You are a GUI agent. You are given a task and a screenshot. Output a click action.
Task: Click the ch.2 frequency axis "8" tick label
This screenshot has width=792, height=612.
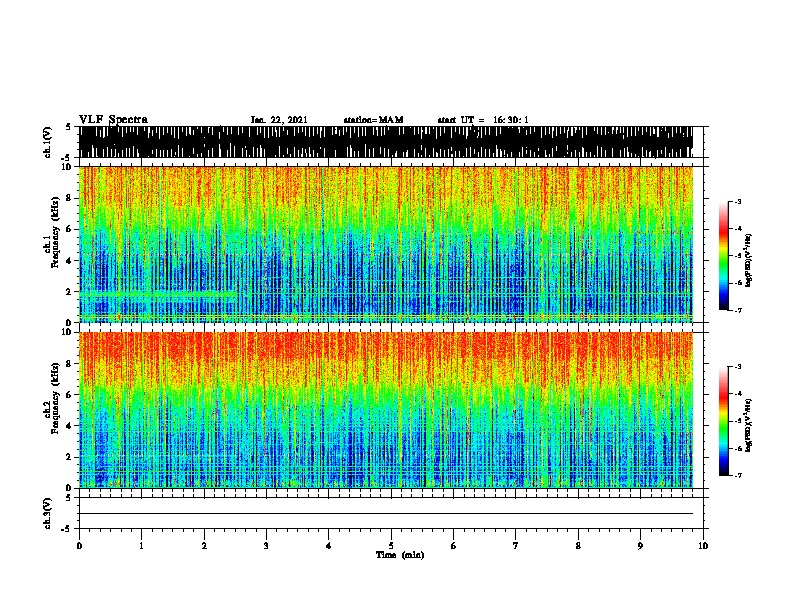[x=69, y=364]
